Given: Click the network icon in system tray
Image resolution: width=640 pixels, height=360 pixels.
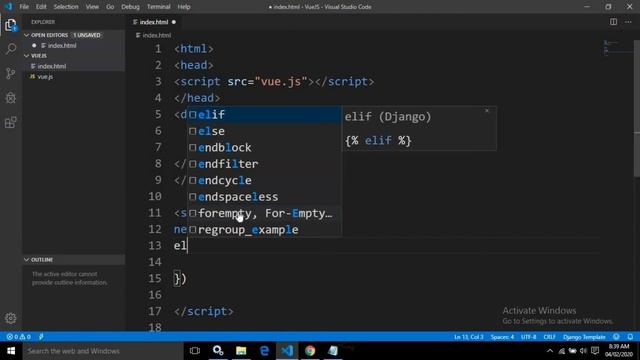Looking at the screenshot, I should click(x=562, y=351).
